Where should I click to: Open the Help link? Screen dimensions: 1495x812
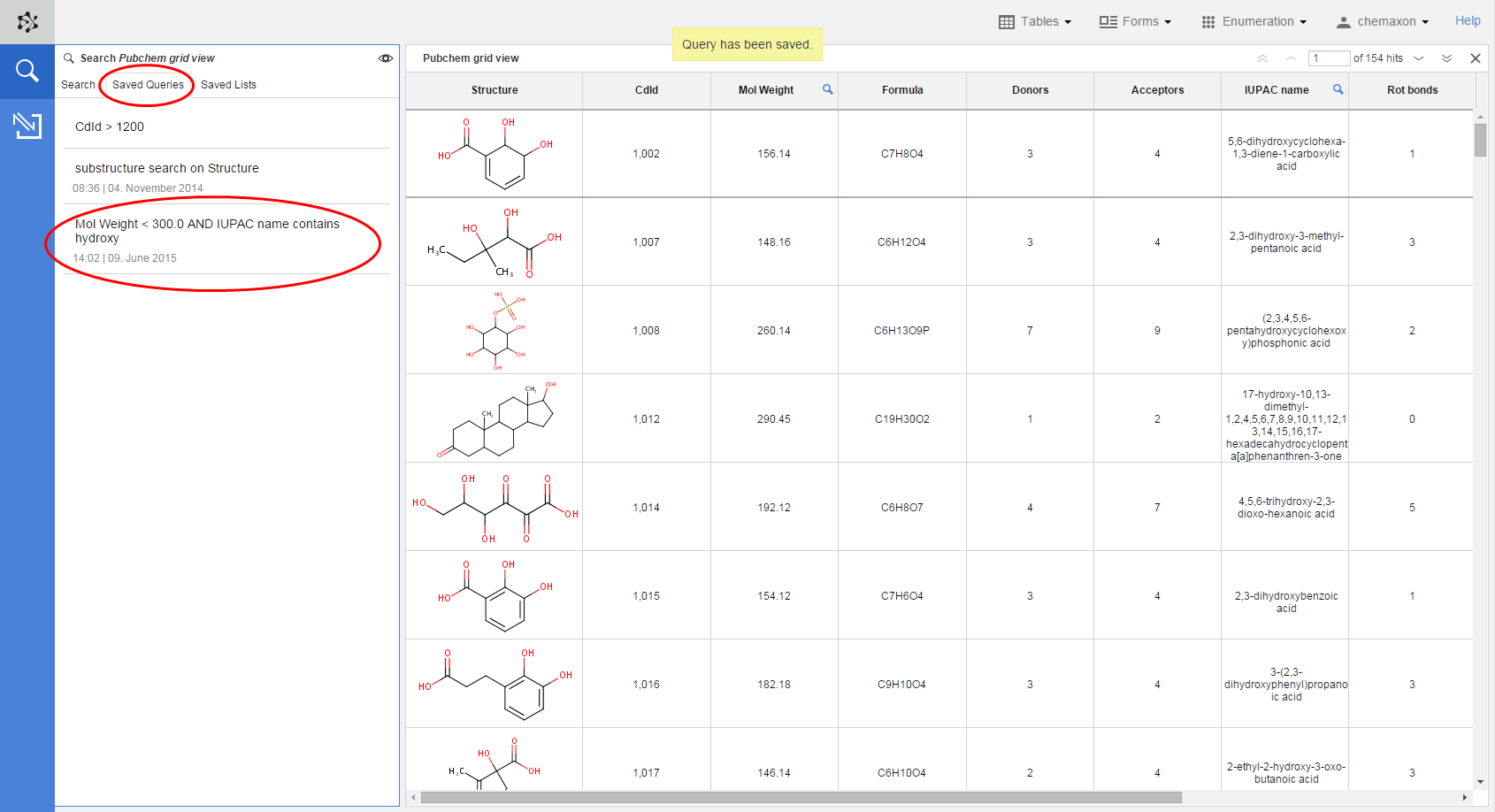click(1467, 19)
